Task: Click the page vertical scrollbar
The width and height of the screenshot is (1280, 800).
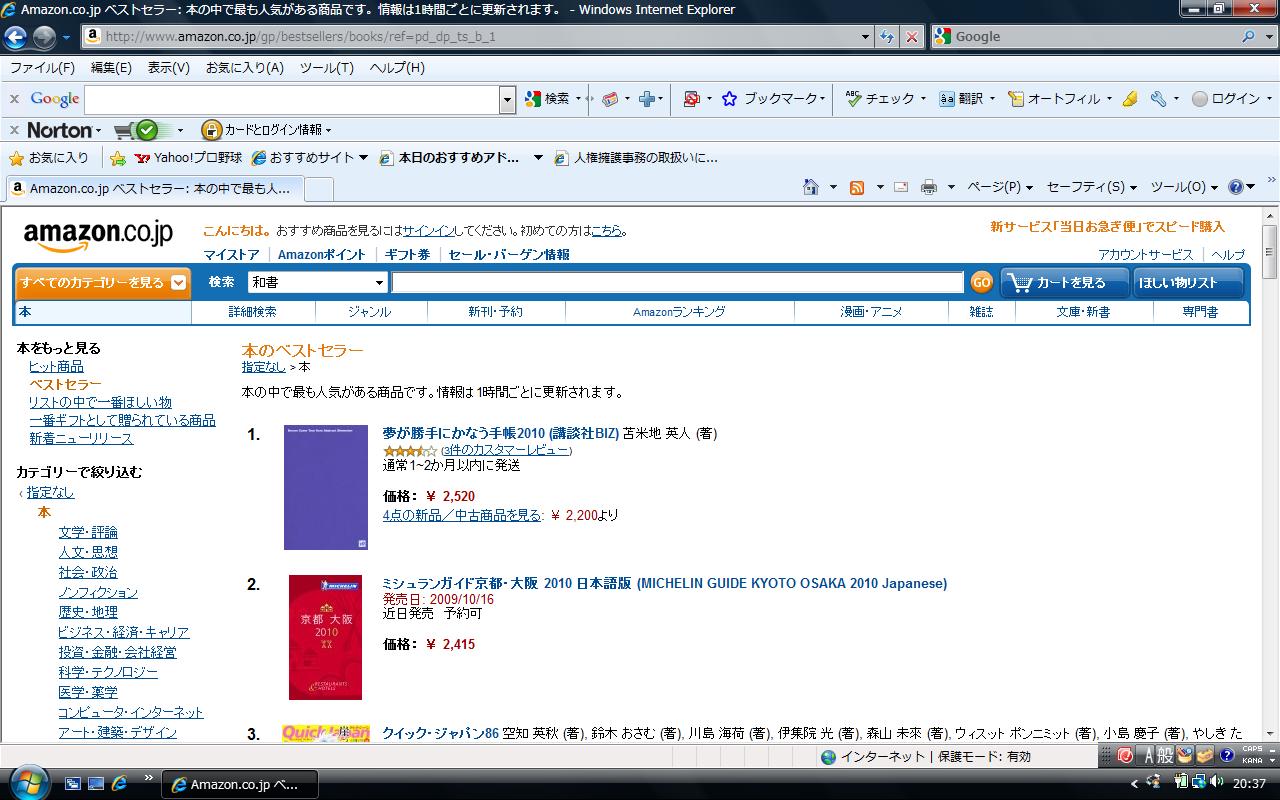Action: coord(1270,475)
